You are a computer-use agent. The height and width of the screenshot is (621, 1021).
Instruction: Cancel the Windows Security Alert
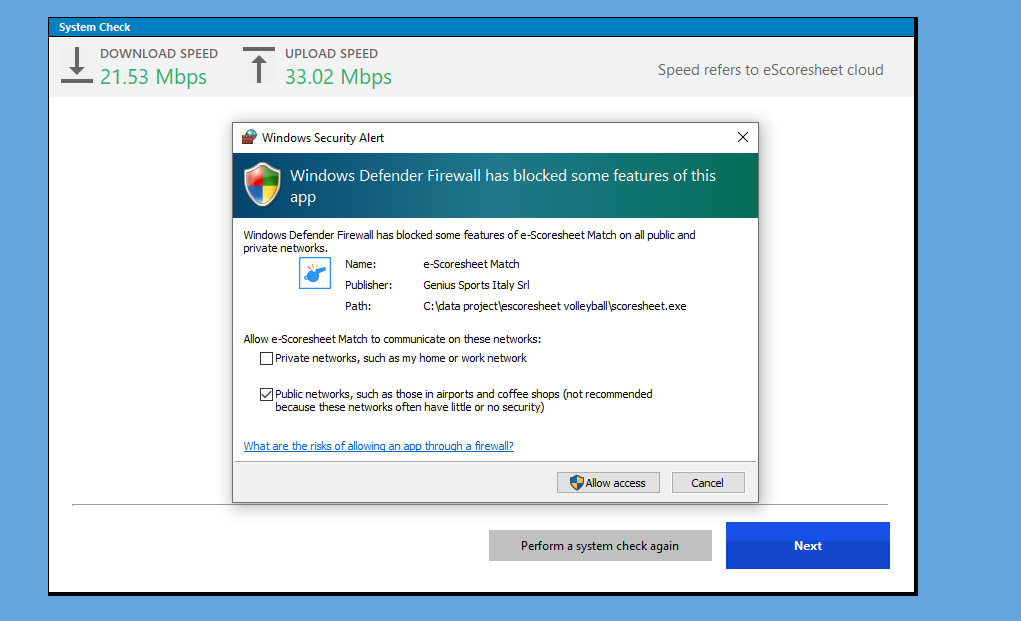point(708,483)
